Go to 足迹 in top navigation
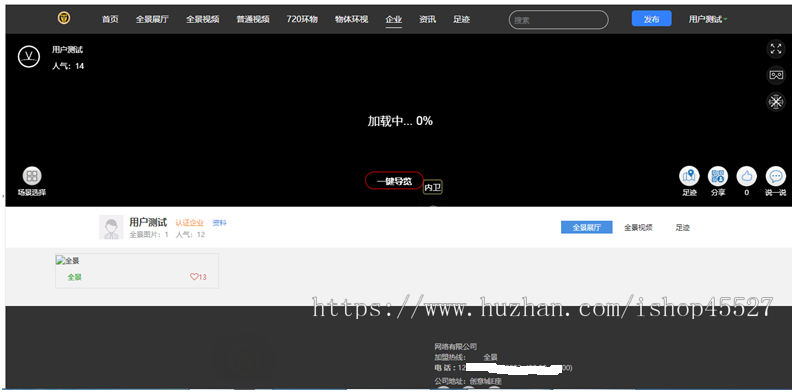The width and height of the screenshot is (794, 392). click(x=461, y=19)
